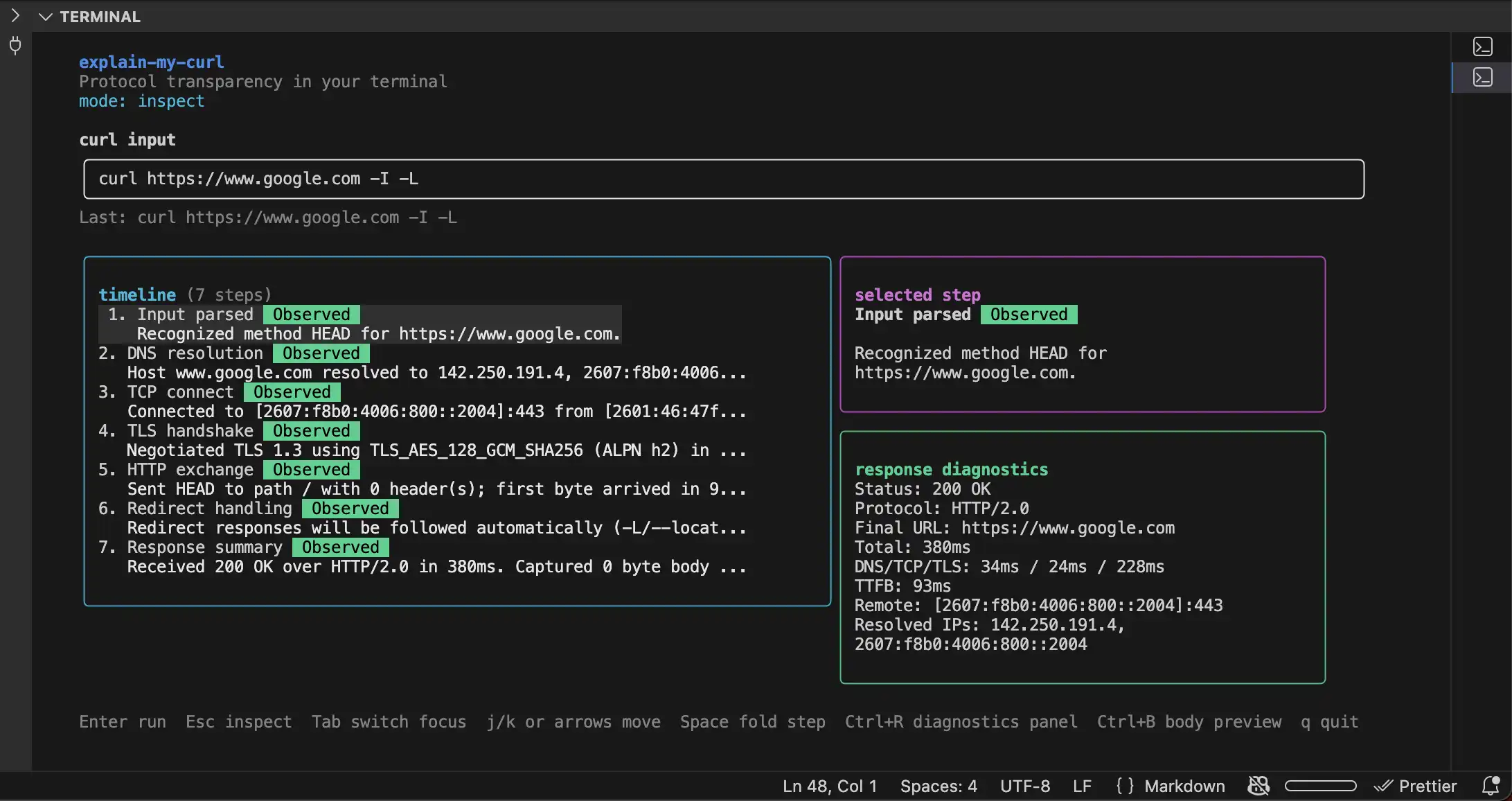The image size is (1512, 801).
Task: Click the Copilot status icon
Action: (1258, 786)
